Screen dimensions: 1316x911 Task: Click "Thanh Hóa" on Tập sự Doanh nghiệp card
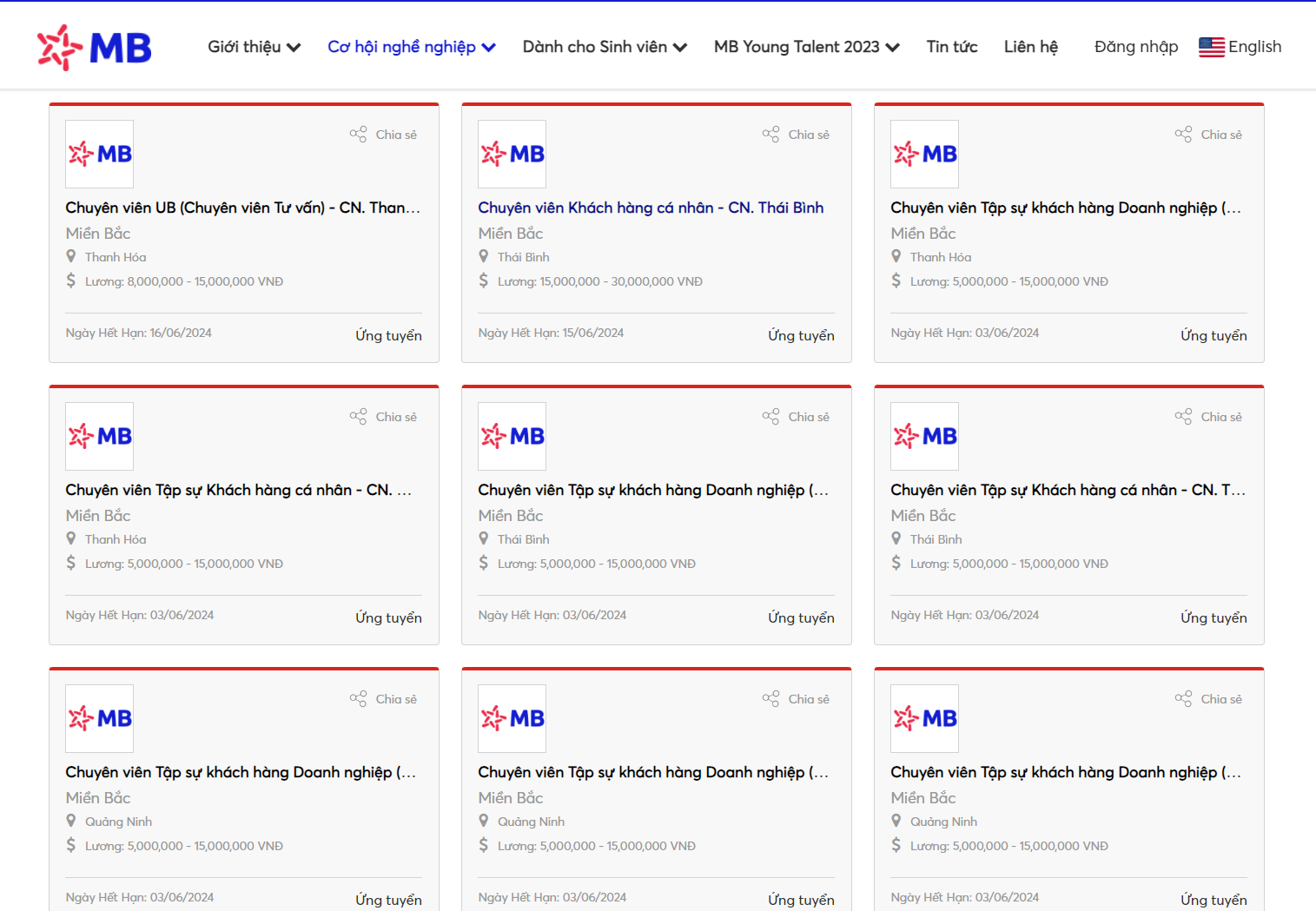pos(941,257)
